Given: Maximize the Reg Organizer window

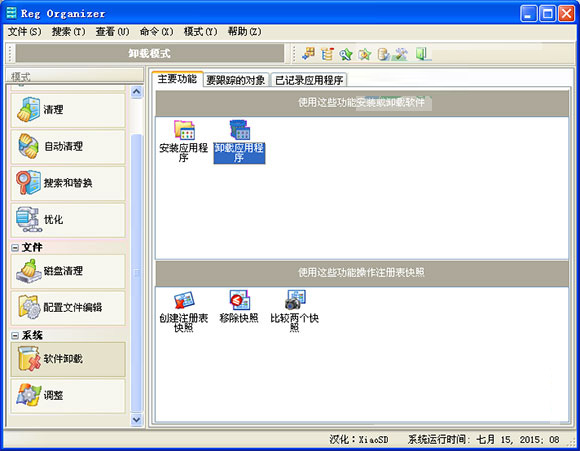Looking at the screenshot, I should (x=547, y=14).
